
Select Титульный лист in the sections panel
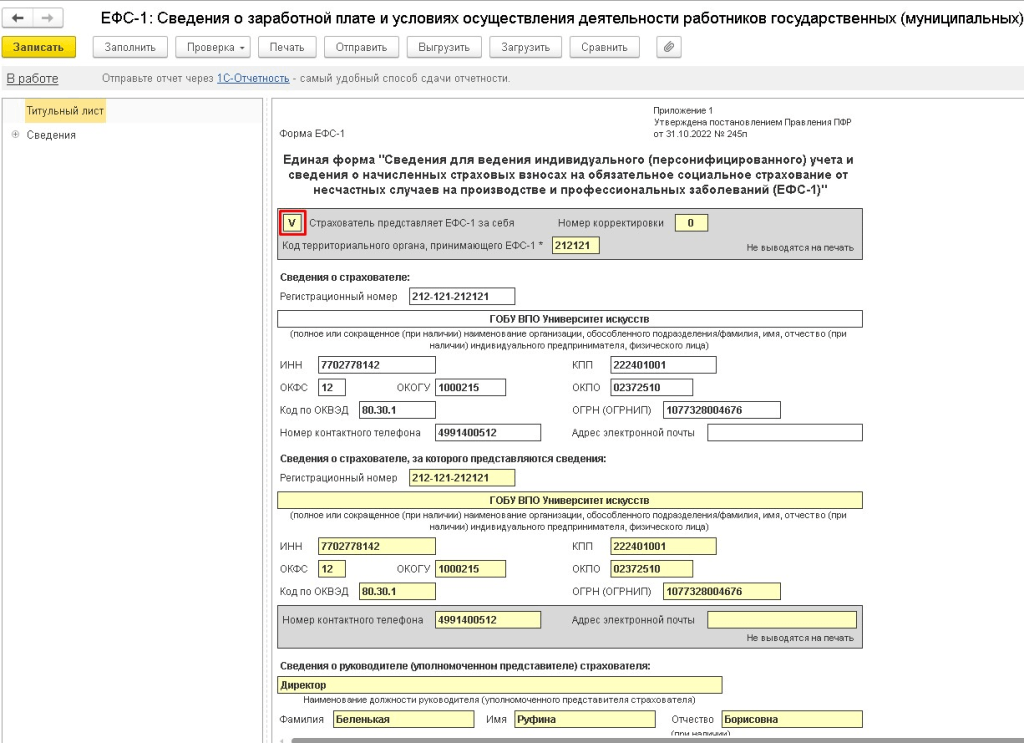(65, 111)
